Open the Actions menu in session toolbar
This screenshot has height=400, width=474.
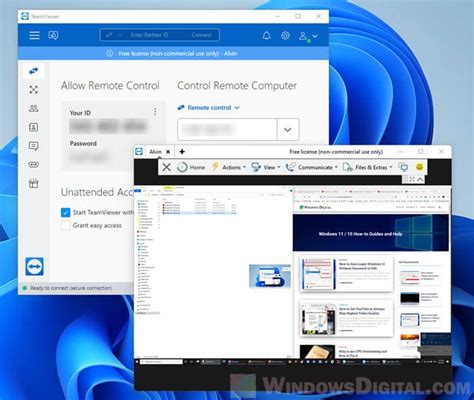coord(229,167)
